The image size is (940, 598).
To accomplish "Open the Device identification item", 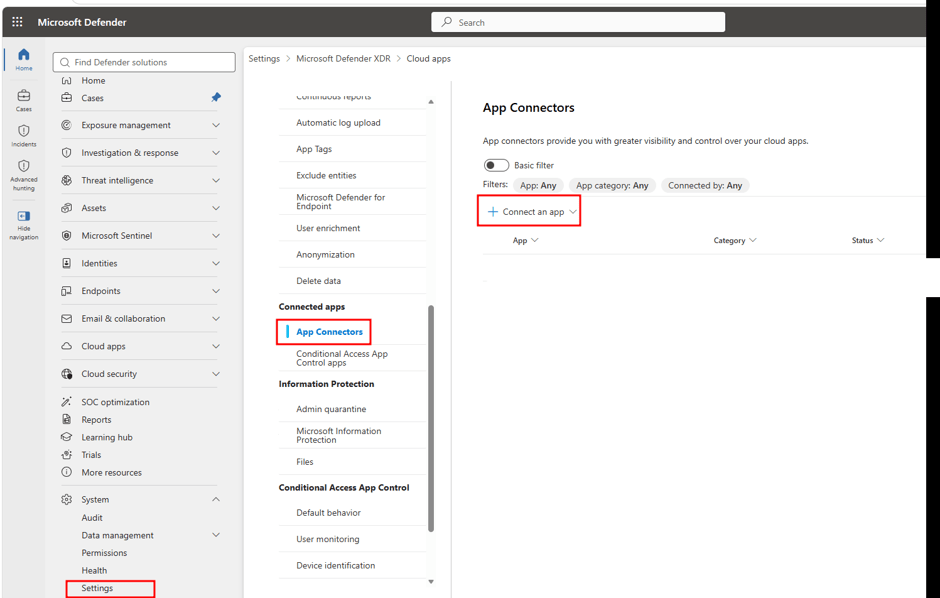I will point(336,566).
